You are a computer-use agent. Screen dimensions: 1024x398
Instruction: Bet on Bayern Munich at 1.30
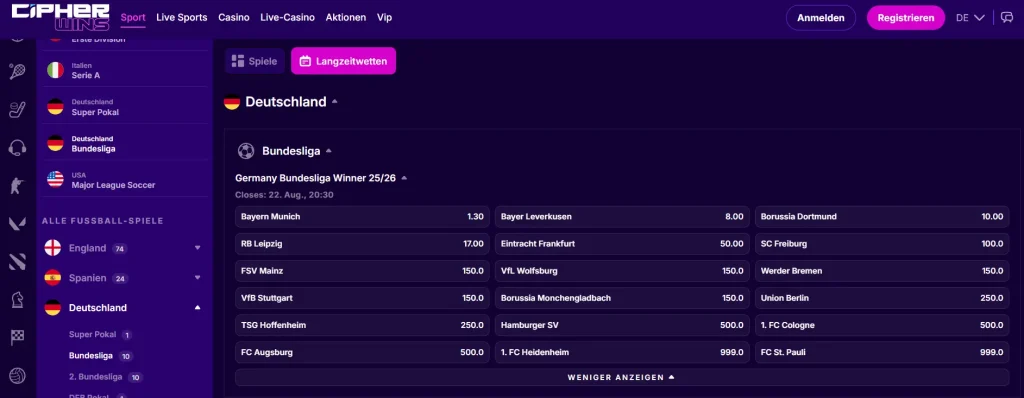(362, 216)
